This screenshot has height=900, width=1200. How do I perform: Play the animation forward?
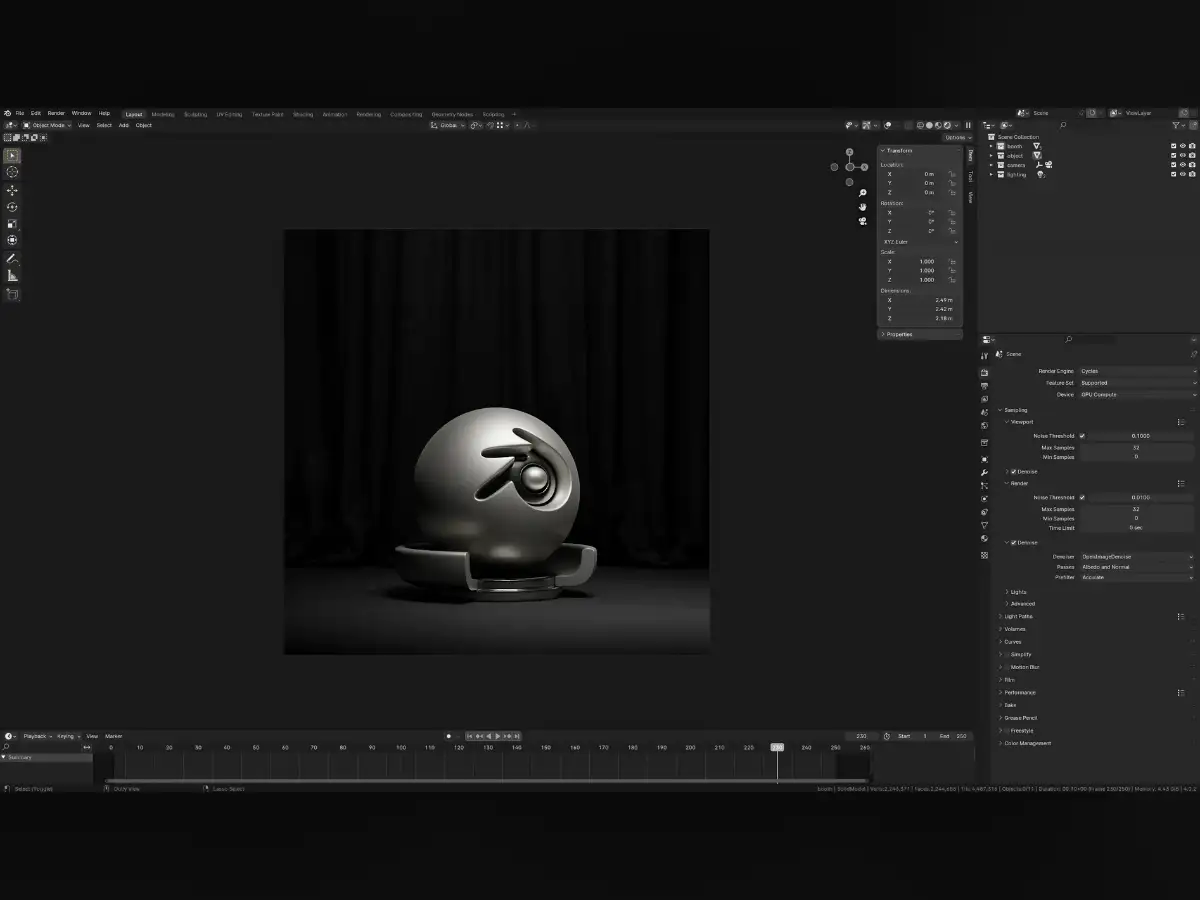coord(498,736)
